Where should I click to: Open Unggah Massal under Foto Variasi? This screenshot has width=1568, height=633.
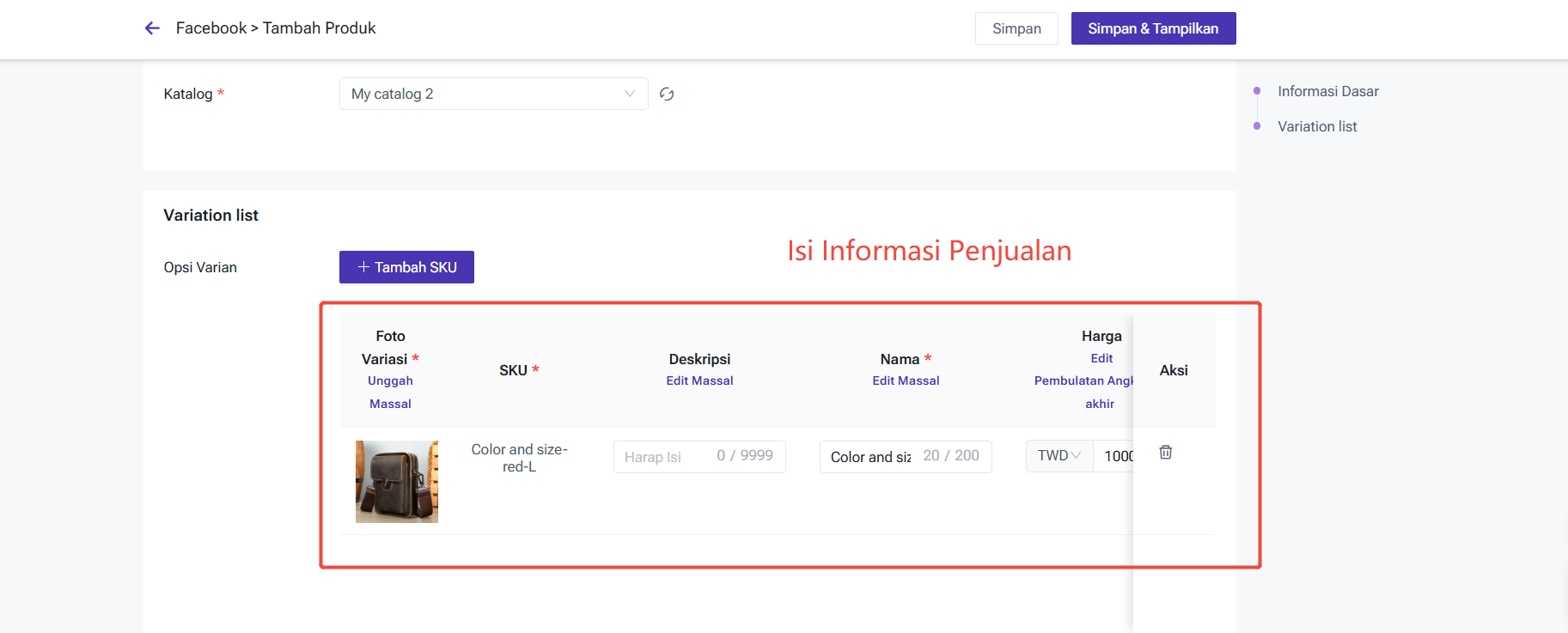pyautogui.click(x=390, y=392)
